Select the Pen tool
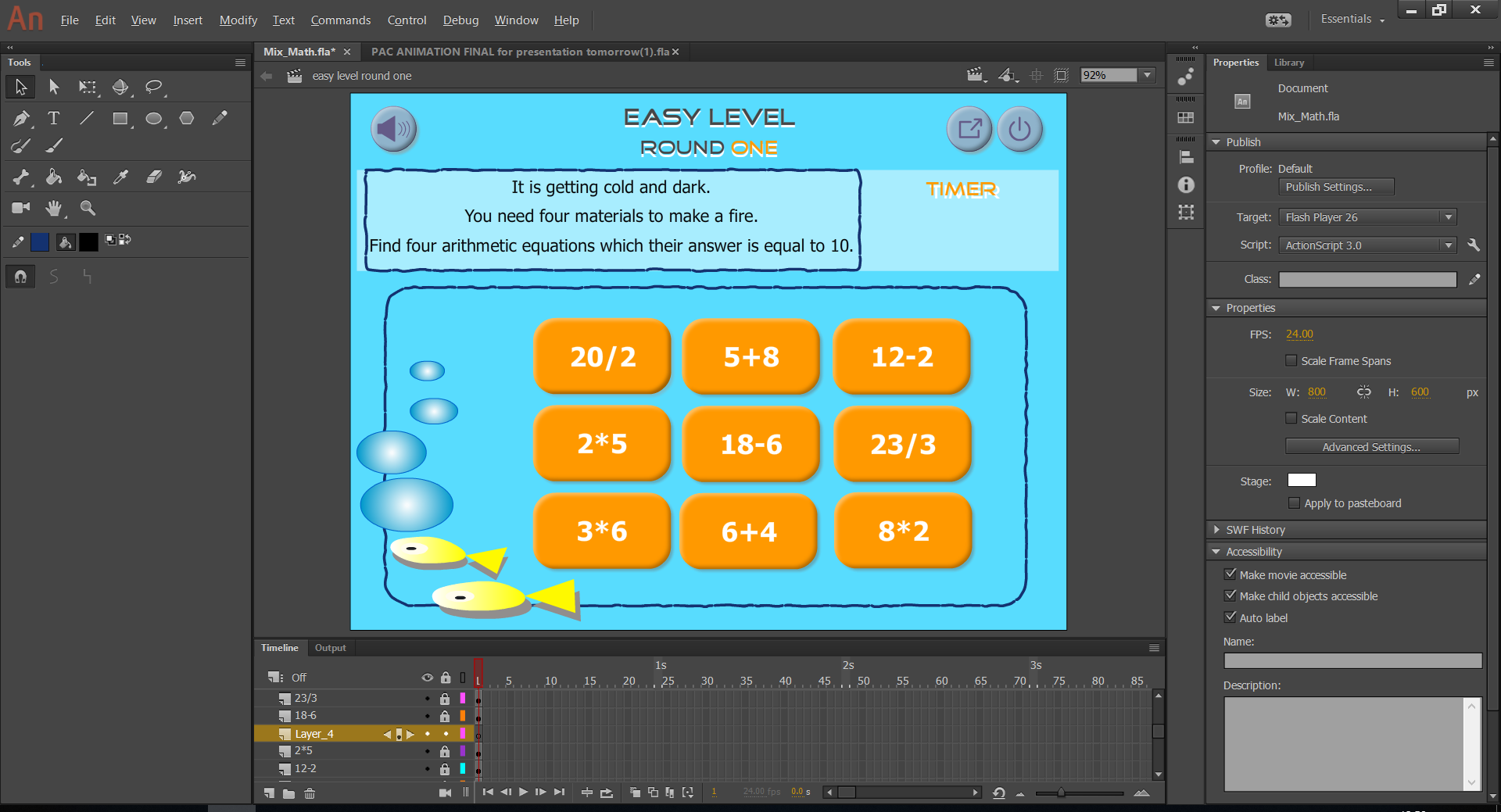This screenshot has width=1501, height=812. coord(21,118)
